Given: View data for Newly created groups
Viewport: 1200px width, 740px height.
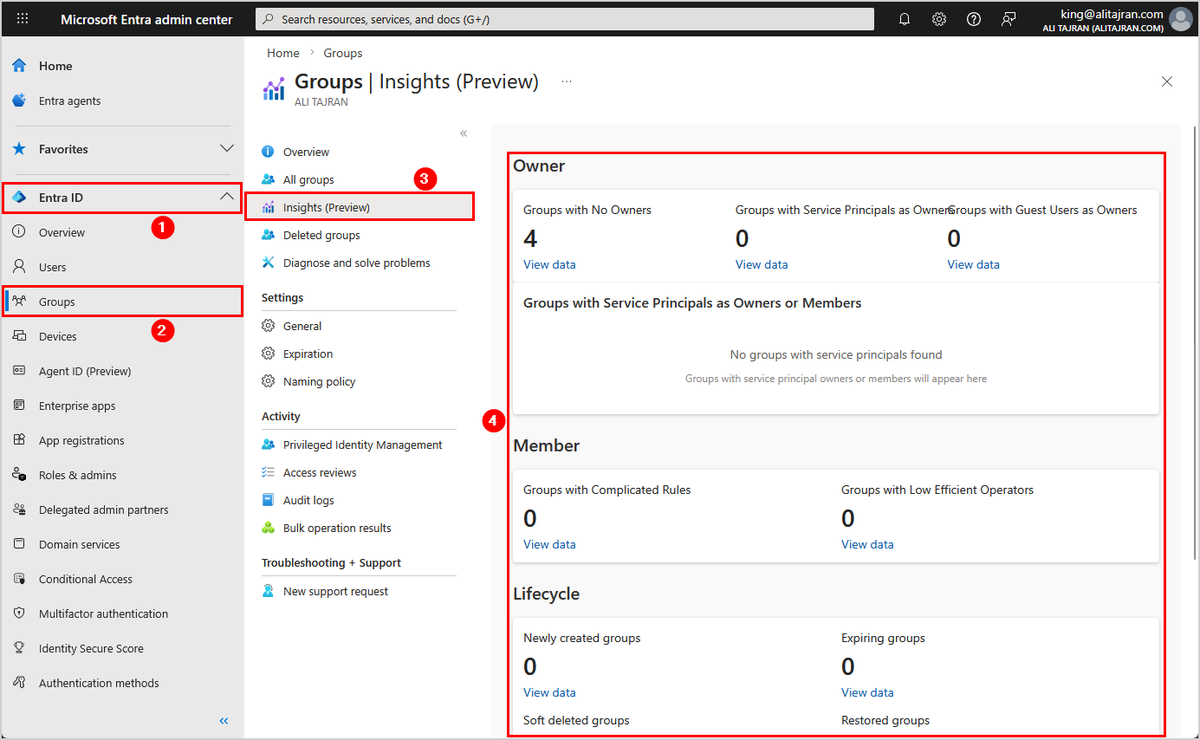Looking at the screenshot, I should click(549, 693).
